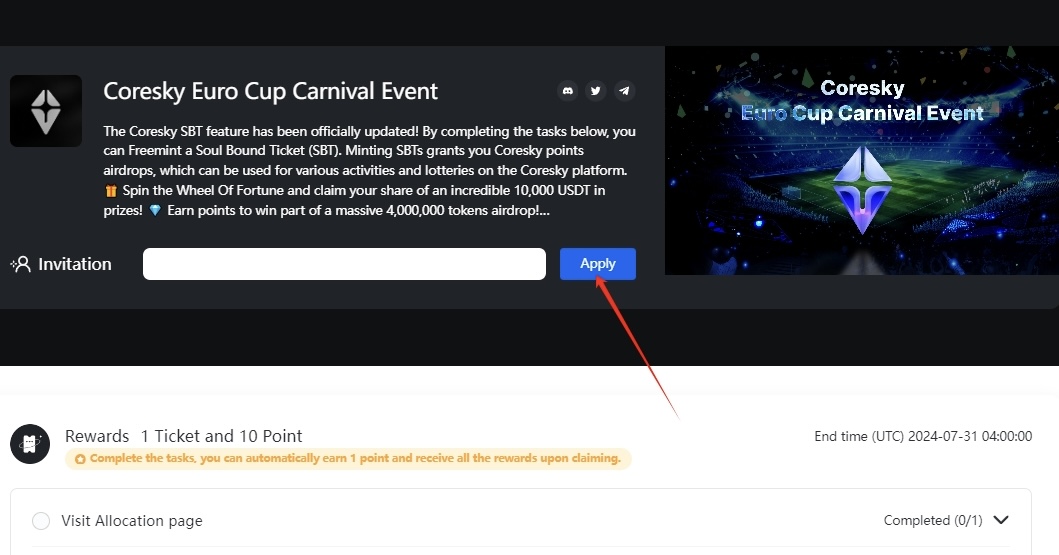Click the Completed (0/1) status text
Image resolution: width=1059 pixels, height=555 pixels.
pyautogui.click(x=933, y=521)
